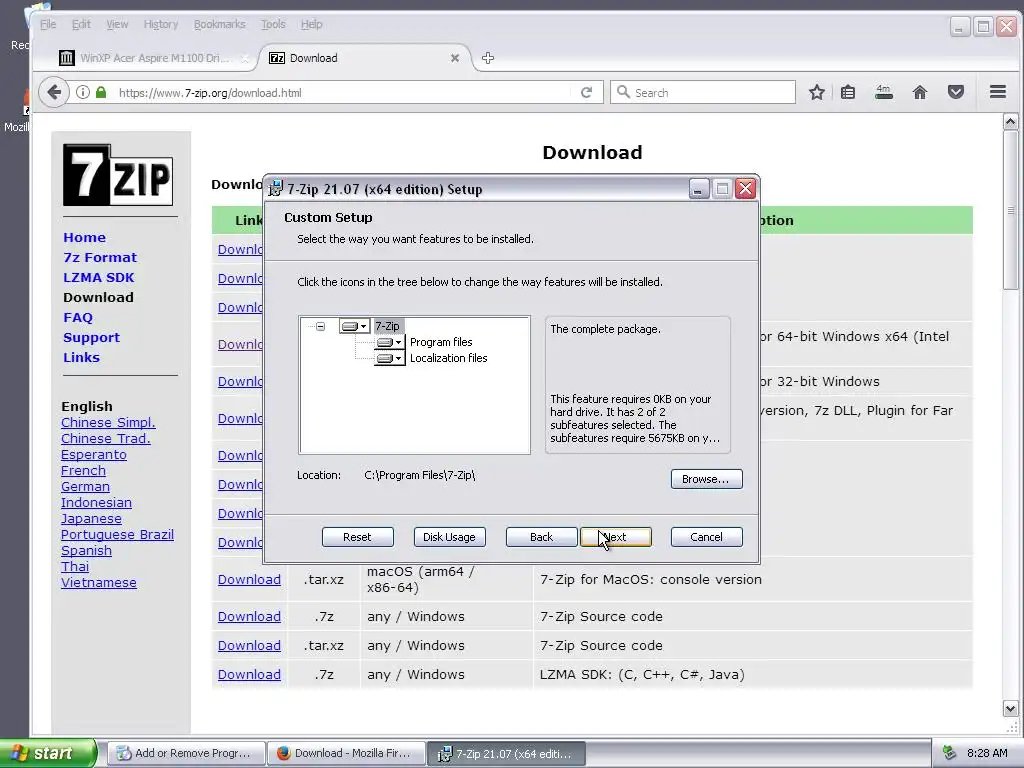
Task: Click the 7-Zip Setup title bar icon
Action: coord(276,189)
